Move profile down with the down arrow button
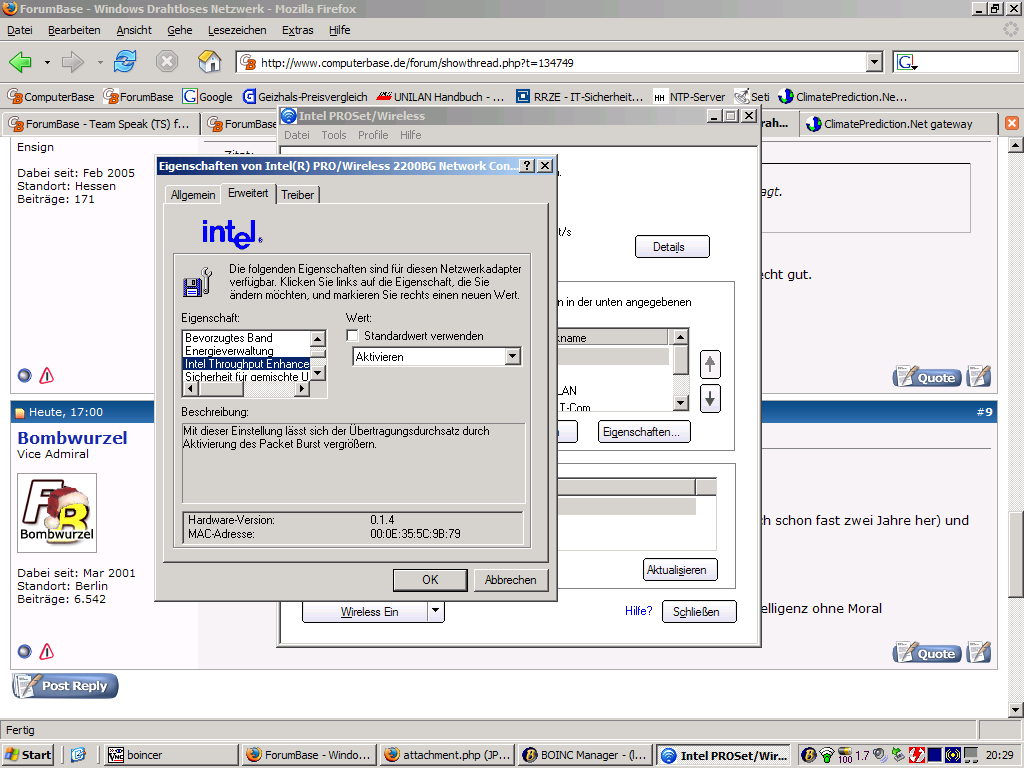The image size is (1024, 768). [710, 398]
